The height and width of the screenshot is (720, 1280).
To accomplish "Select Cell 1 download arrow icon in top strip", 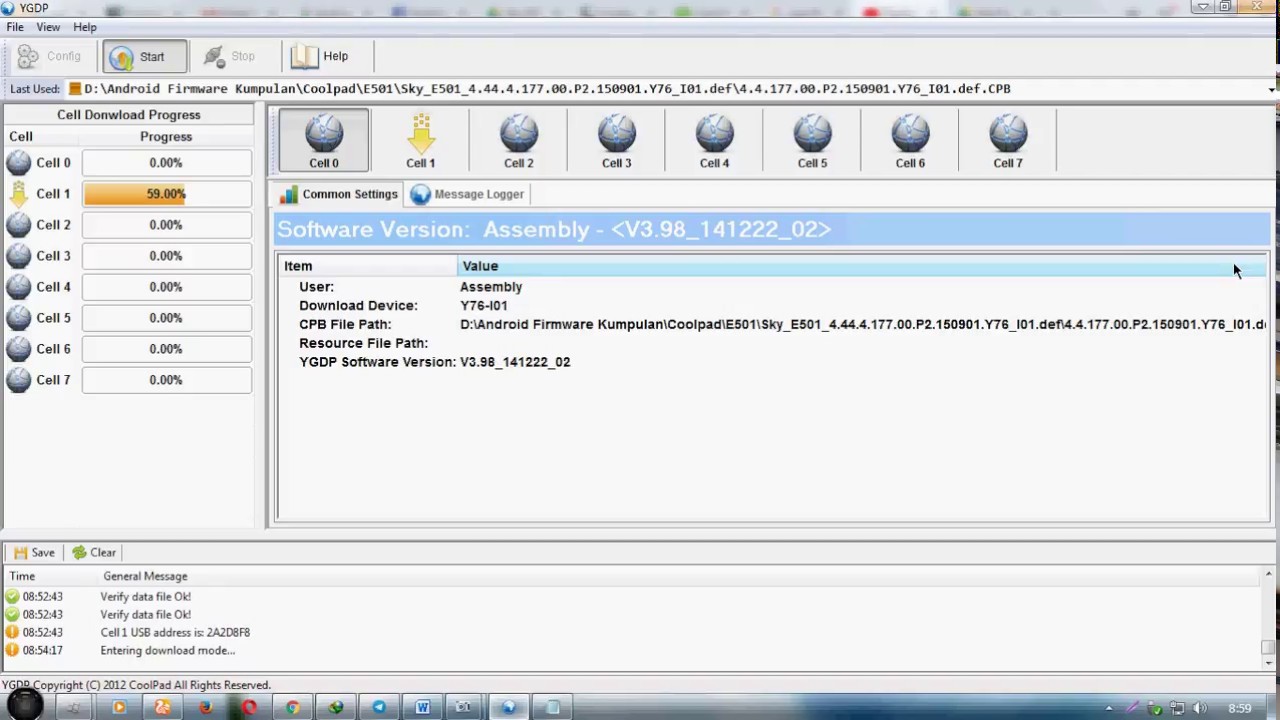I will coord(421,140).
